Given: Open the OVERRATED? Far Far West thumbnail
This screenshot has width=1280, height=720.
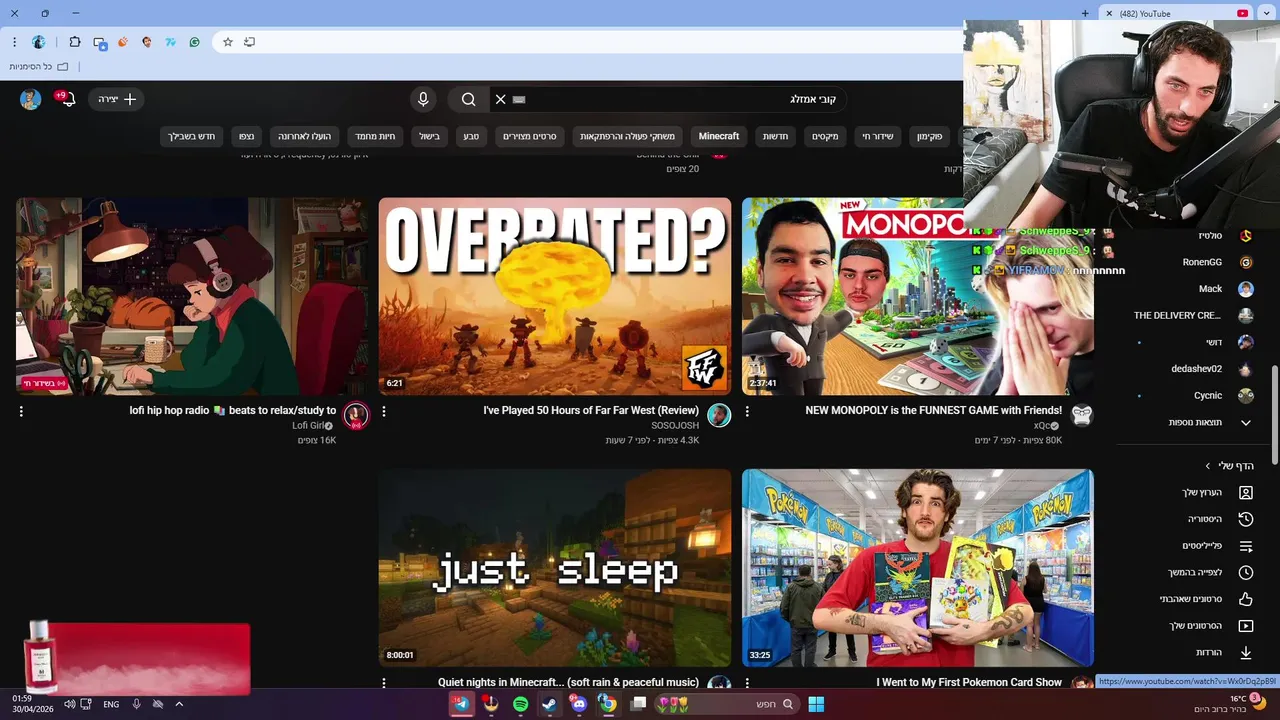Looking at the screenshot, I should point(555,296).
